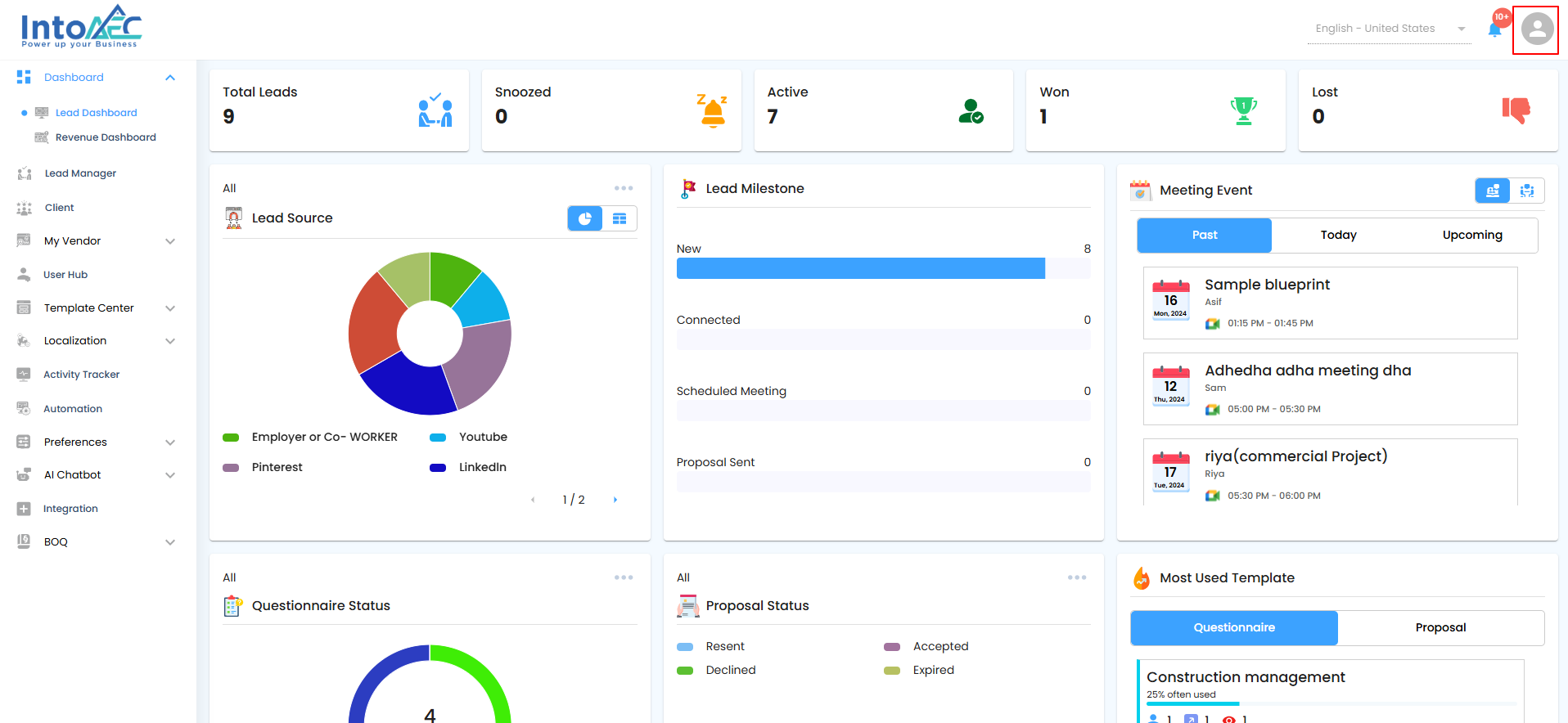The height and width of the screenshot is (723, 1568).
Task: Open the Questionnaire Status three-dot menu
Action: click(624, 577)
